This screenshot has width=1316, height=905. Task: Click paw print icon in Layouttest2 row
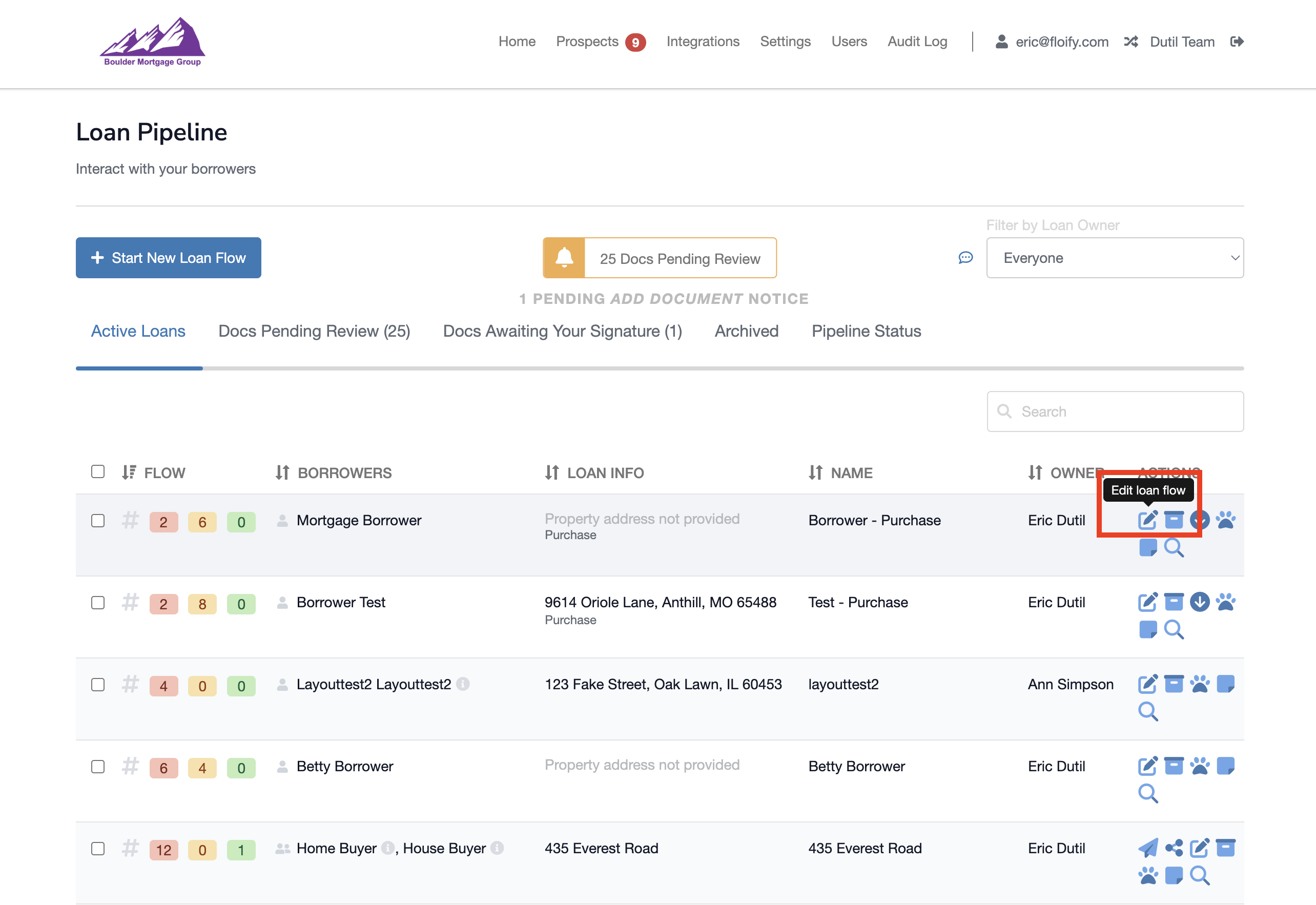click(1200, 684)
